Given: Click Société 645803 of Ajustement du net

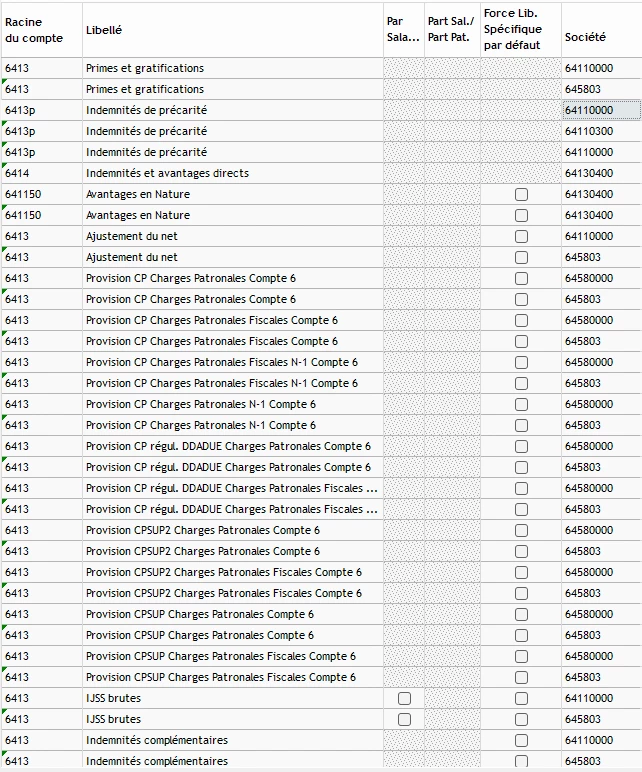Looking at the screenshot, I should (602, 257).
